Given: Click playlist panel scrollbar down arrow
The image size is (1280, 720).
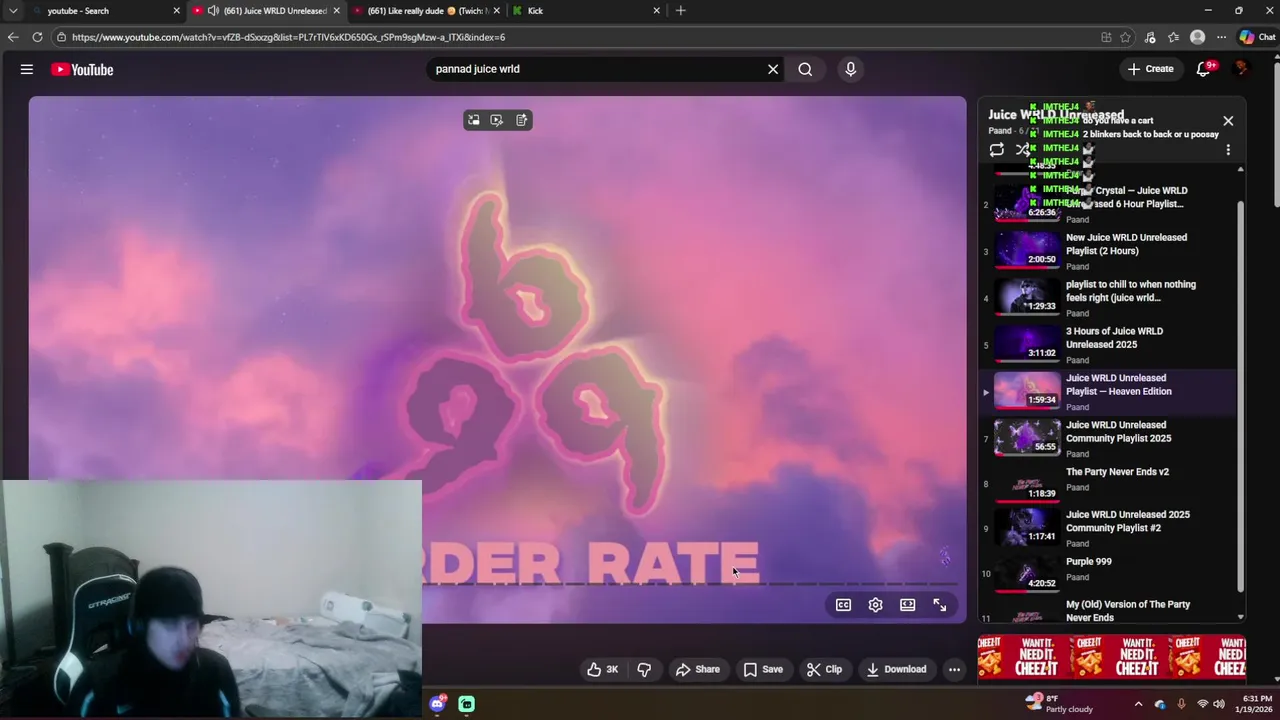Looking at the screenshot, I should (x=1241, y=617).
